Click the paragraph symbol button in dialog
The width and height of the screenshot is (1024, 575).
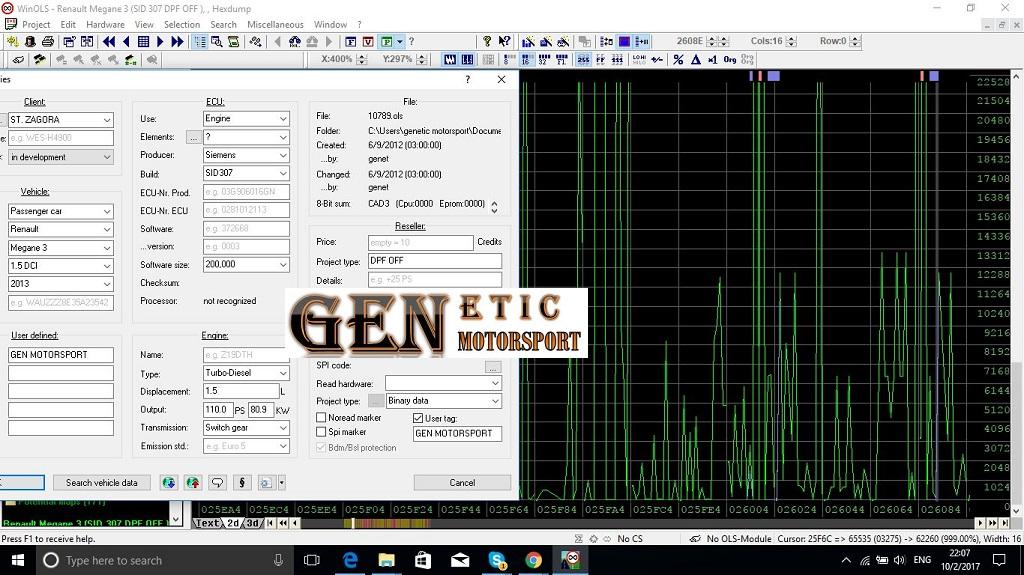coord(241,483)
